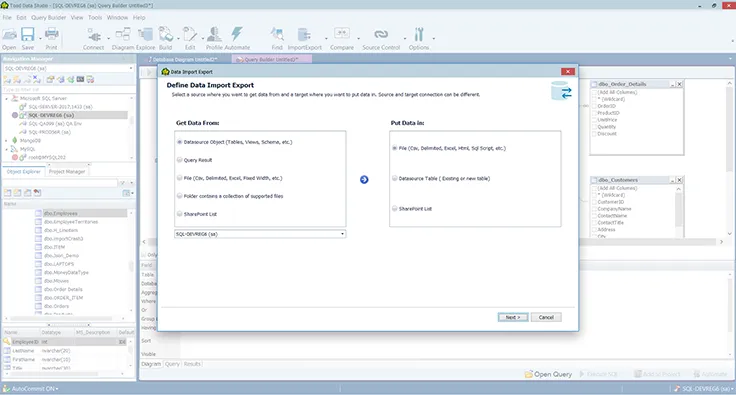
Task: Click the Edit pencil icon
Action: 190,35
